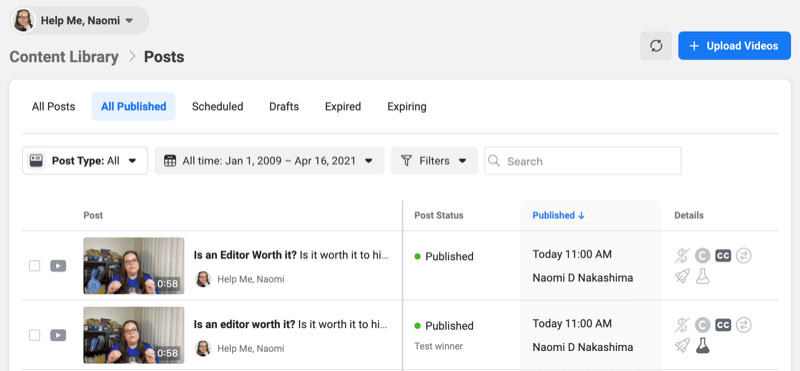800x371 pixels.
Task: Click the video type icon of first post
Action: coord(58,266)
